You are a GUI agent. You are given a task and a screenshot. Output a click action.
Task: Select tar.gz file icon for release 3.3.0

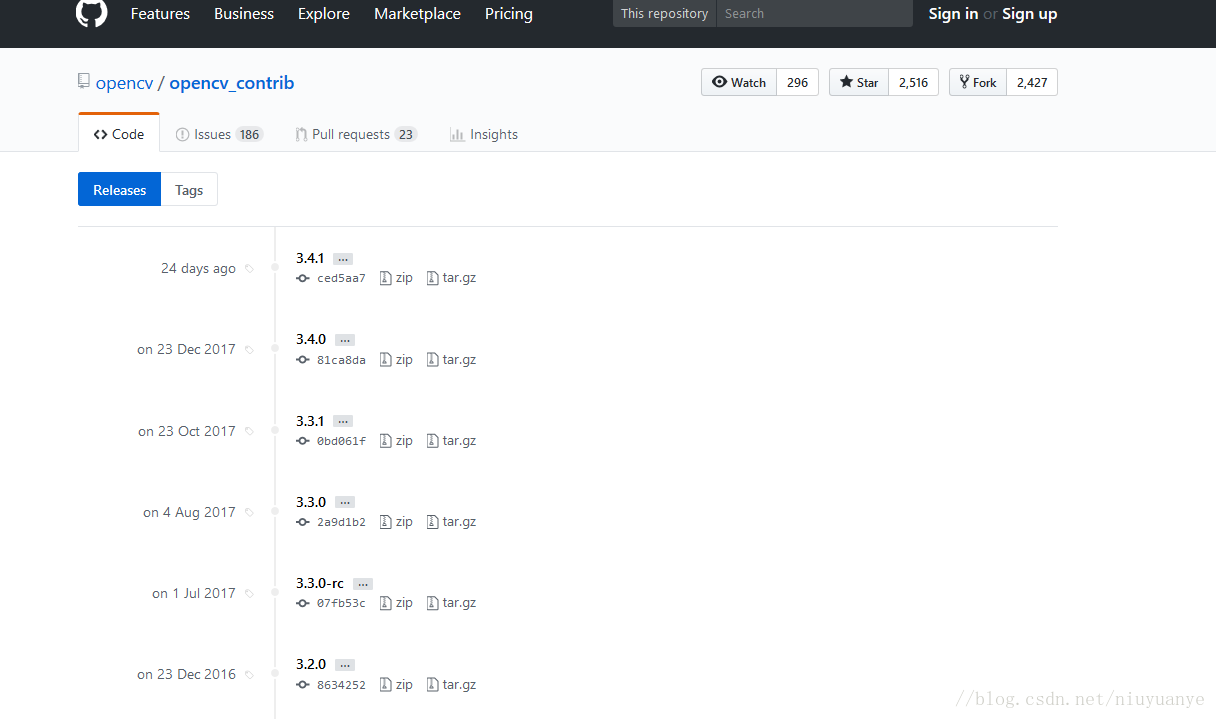tap(433, 522)
